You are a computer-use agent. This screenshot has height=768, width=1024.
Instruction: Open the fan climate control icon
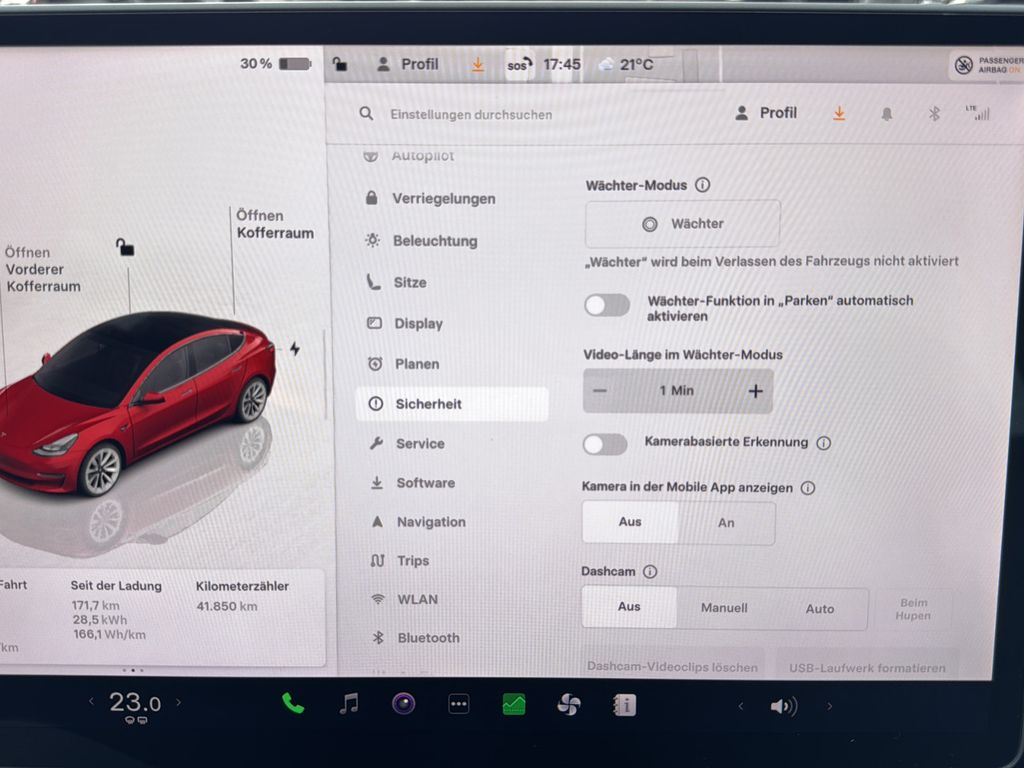568,705
